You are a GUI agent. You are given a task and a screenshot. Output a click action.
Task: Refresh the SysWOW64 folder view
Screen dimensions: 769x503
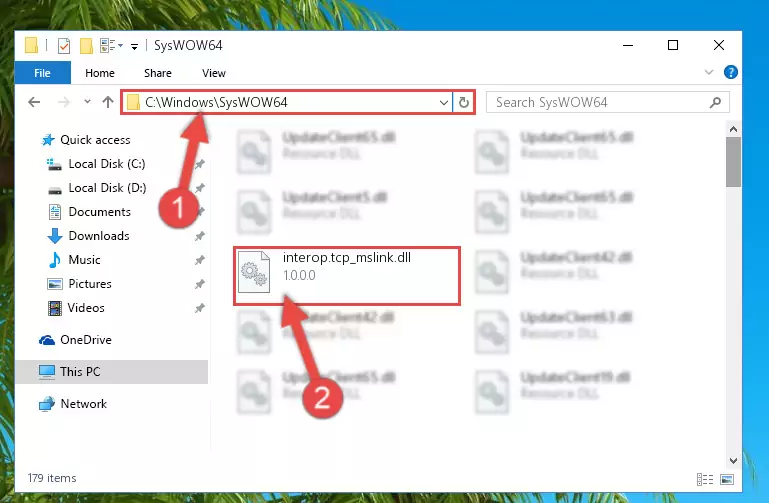[x=463, y=102]
